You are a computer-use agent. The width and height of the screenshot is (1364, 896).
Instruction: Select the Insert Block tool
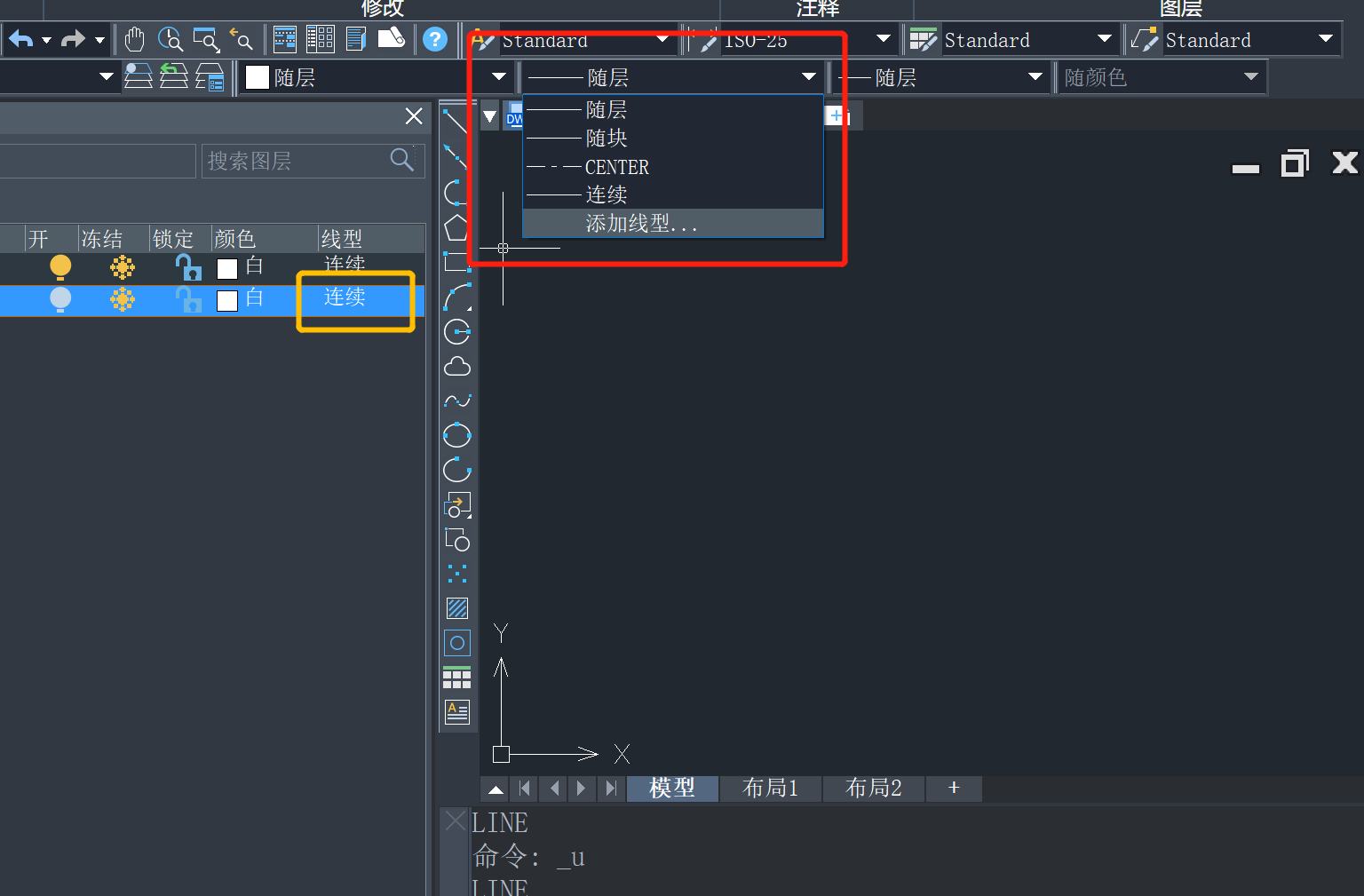[457, 504]
